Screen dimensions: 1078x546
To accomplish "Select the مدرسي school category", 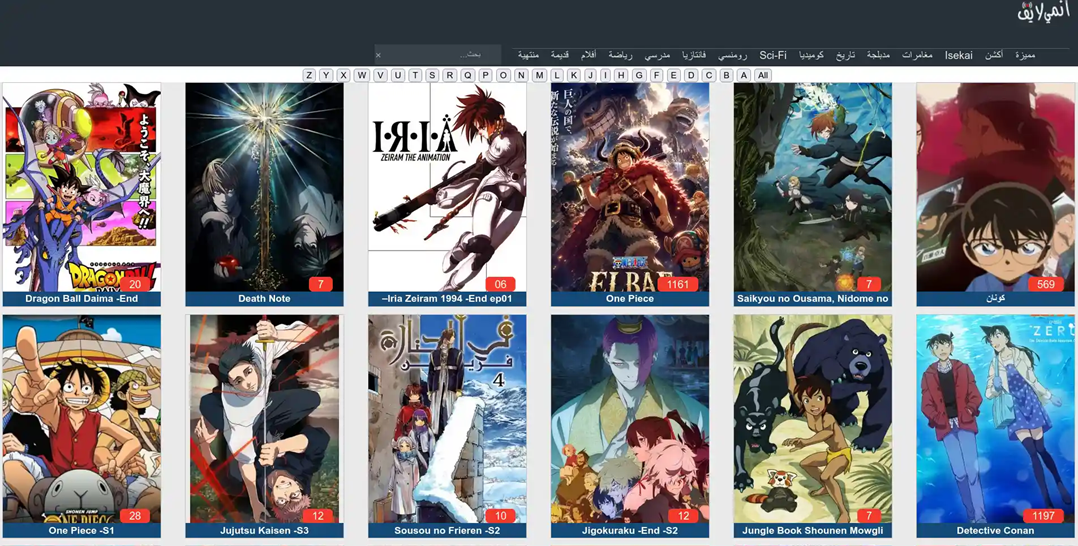I will 657,55.
